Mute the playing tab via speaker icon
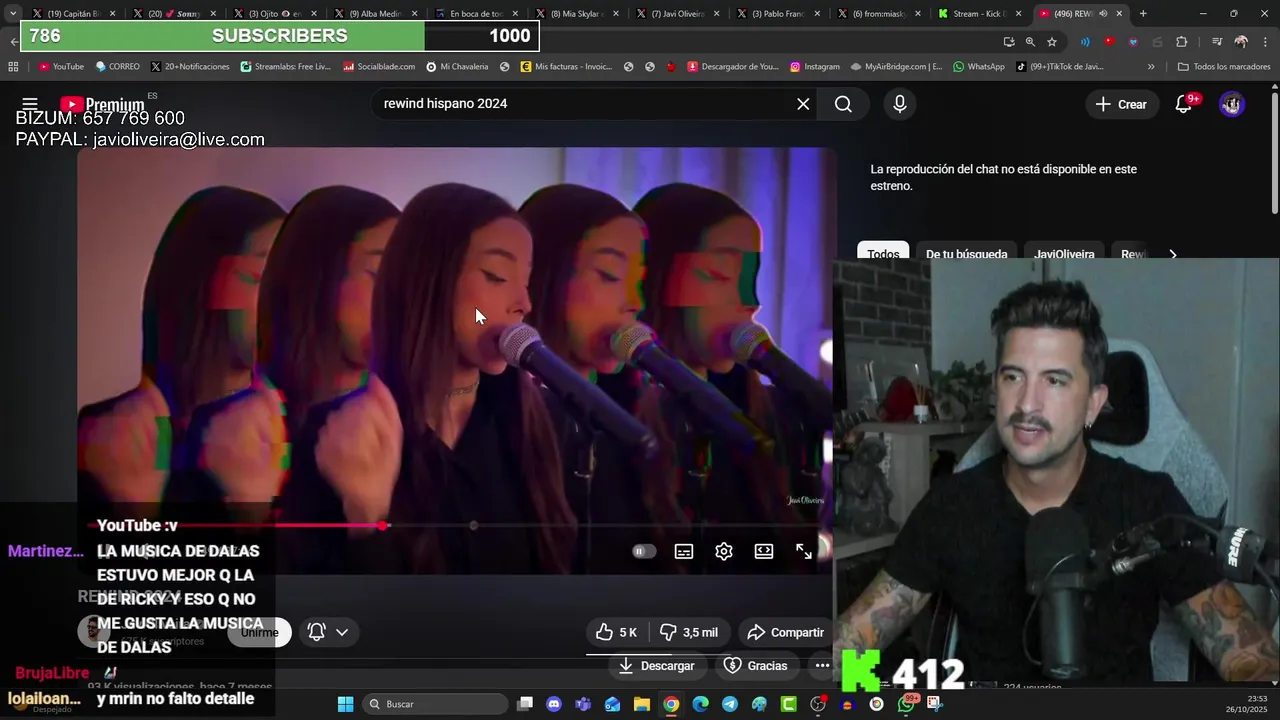Viewport: 1280px width, 720px height. click(1103, 14)
